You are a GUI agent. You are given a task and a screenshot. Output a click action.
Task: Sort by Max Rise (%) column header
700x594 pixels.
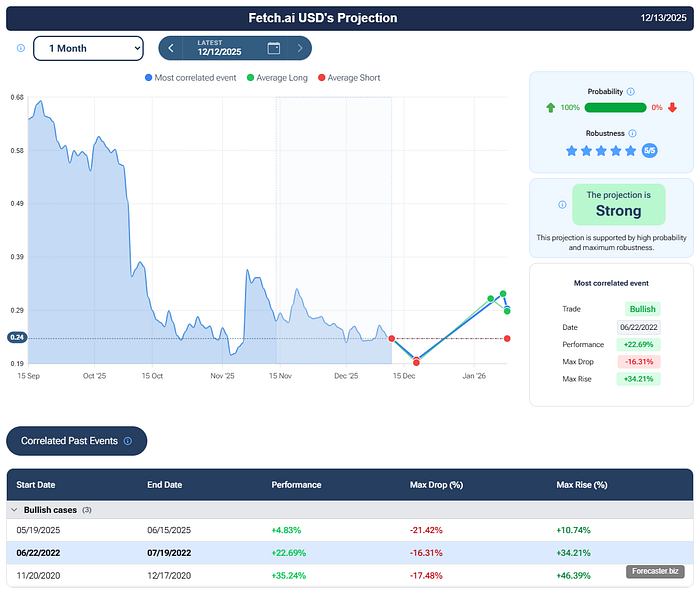[x=582, y=485]
